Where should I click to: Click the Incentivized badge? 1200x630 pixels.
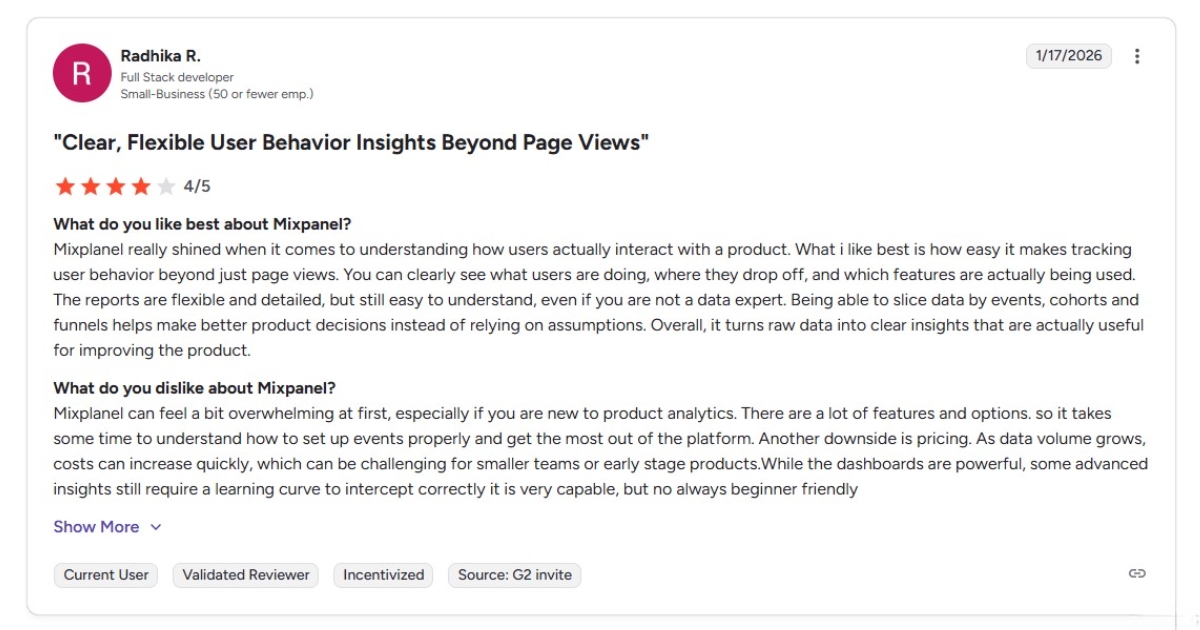click(x=383, y=575)
